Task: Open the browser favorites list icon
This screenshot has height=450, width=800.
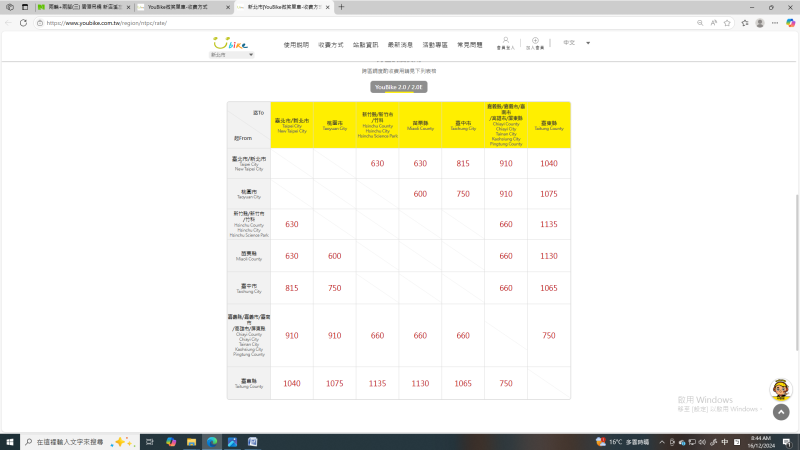Action: [745, 23]
